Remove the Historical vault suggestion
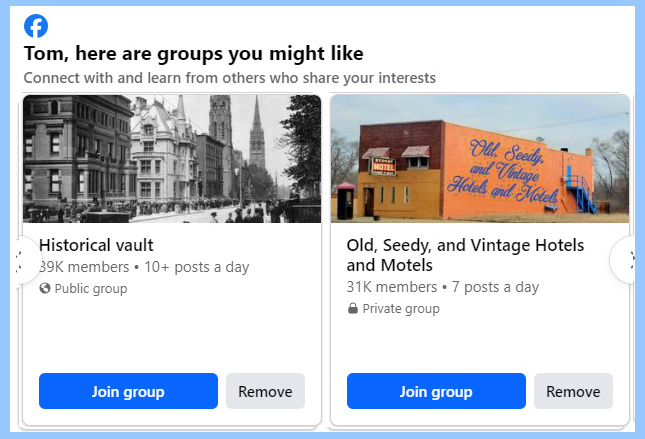 tap(265, 391)
